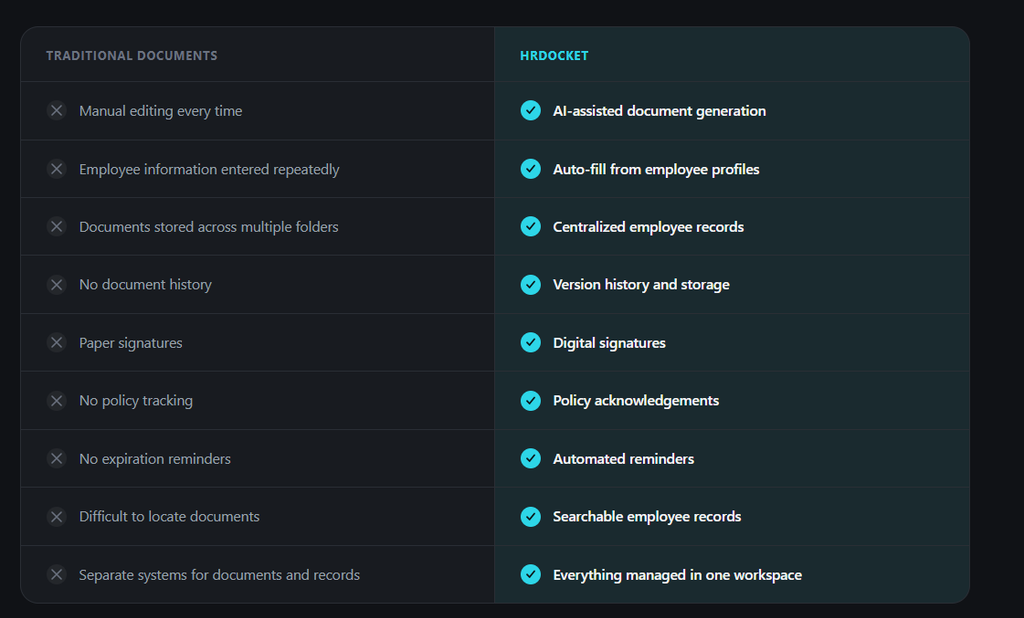
Task: Click the checkmark icon next to Centralized employee records
Action: (x=530, y=226)
